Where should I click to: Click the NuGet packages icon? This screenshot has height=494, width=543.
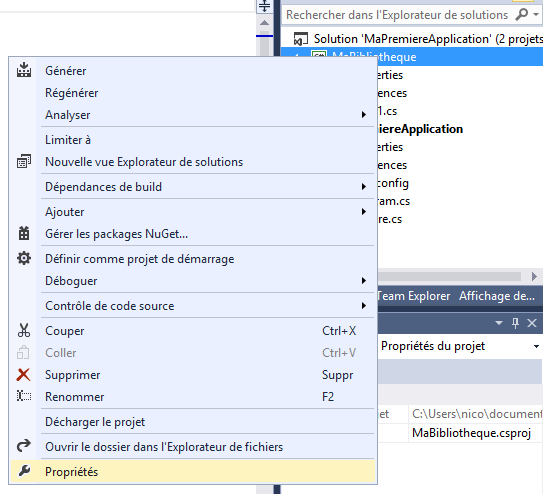pos(24,234)
